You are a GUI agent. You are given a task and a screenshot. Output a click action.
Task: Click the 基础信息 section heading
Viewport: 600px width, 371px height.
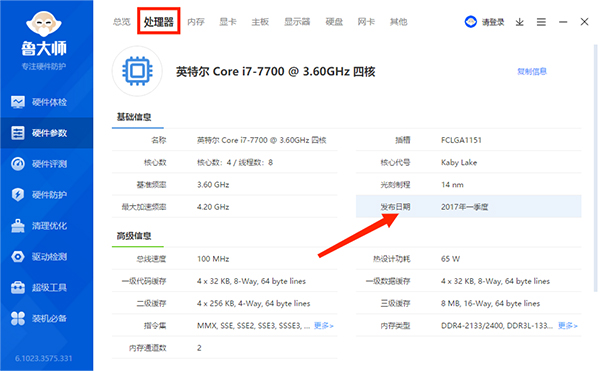coord(134,117)
